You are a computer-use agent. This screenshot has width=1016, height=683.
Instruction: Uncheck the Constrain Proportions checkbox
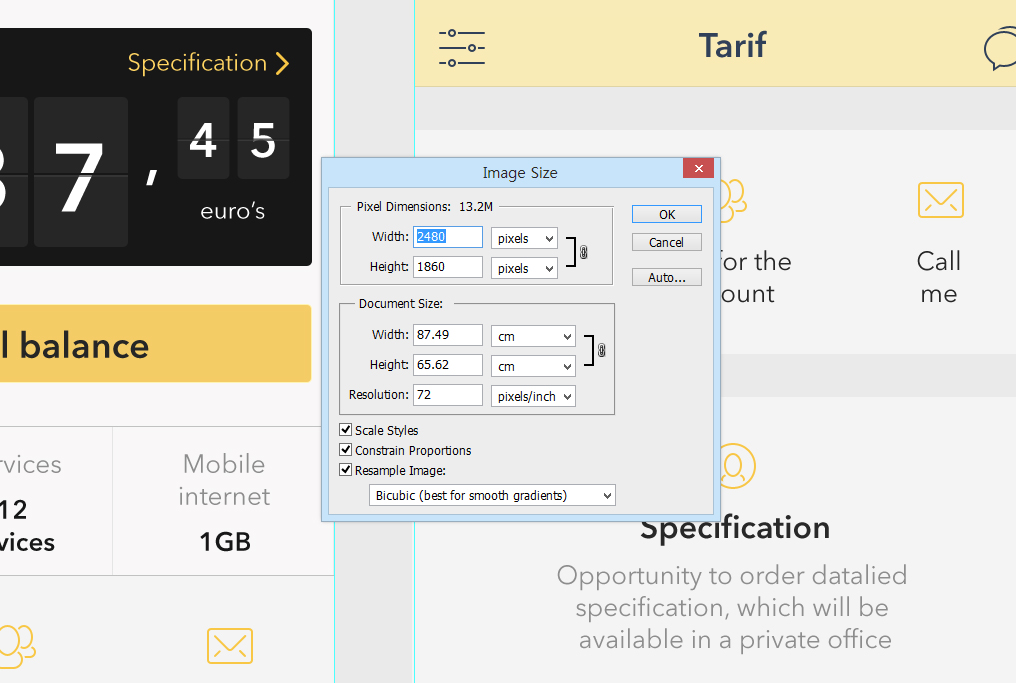pyautogui.click(x=346, y=450)
